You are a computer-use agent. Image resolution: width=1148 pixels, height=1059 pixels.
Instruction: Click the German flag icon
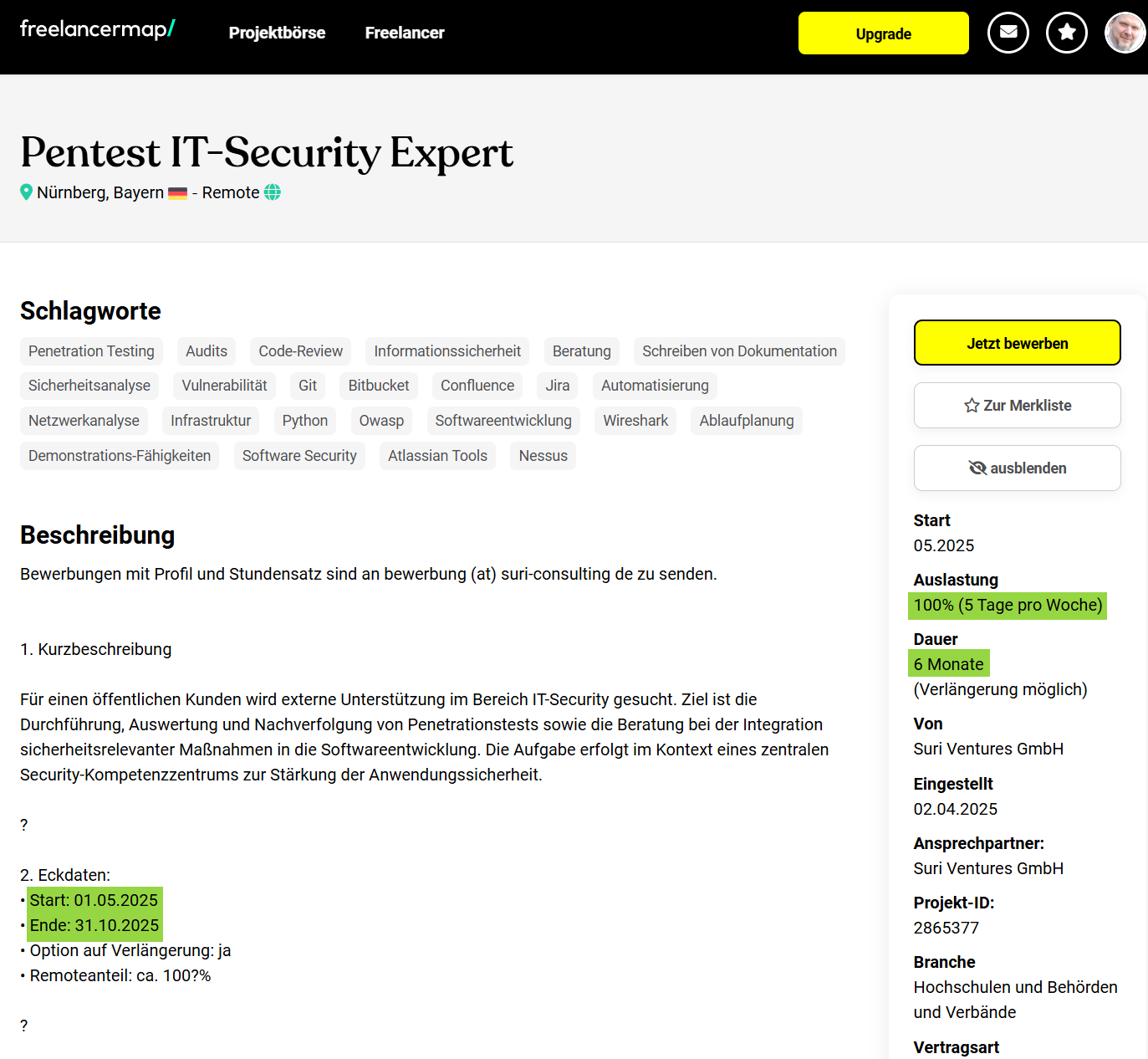177,193
